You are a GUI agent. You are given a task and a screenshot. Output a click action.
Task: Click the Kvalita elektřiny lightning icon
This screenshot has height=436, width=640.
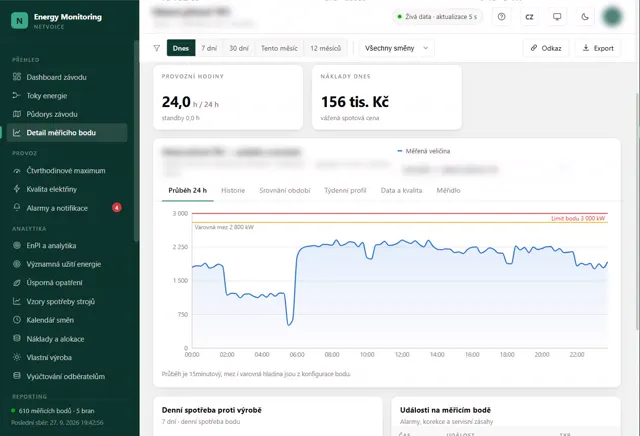click(x=17, y=189)
